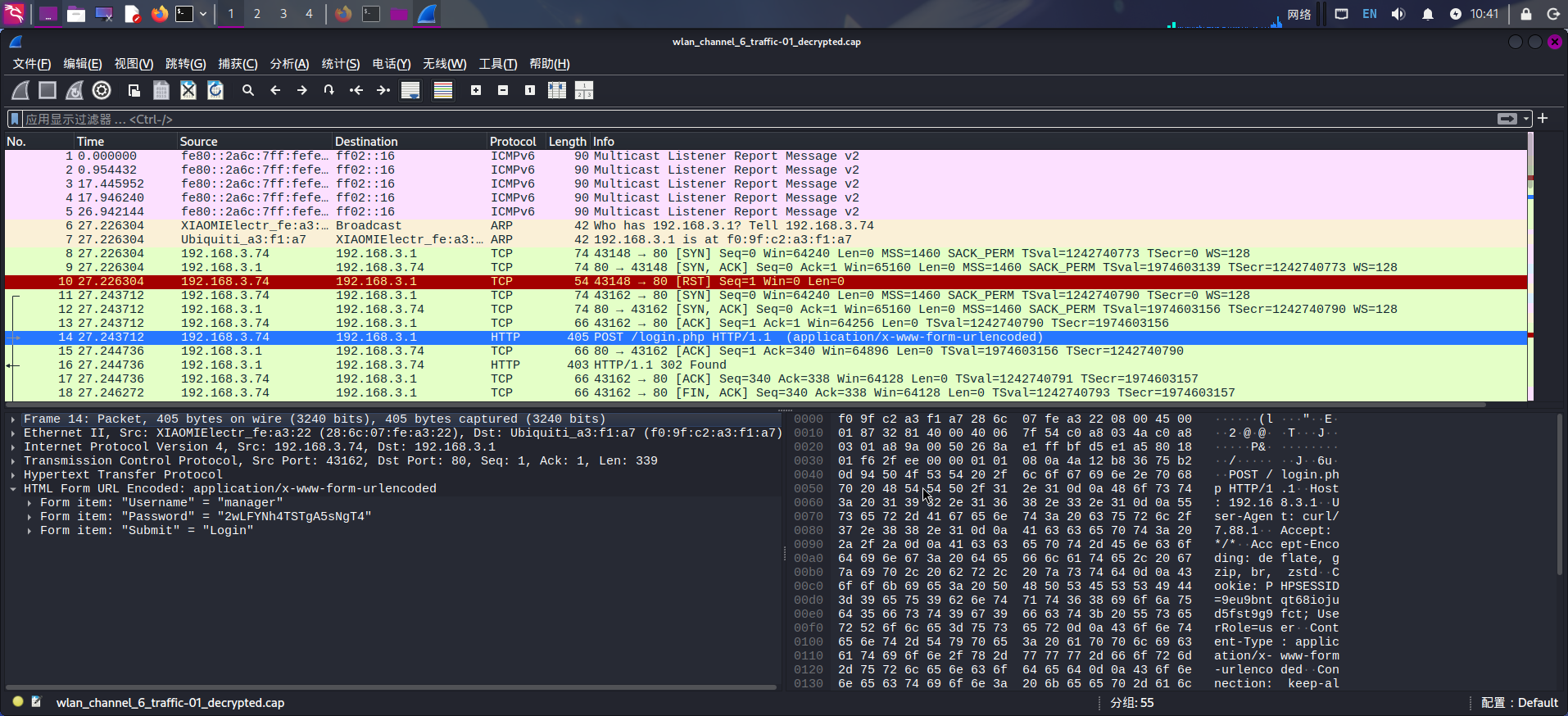Open capture file properties status icon

[37, 702]
